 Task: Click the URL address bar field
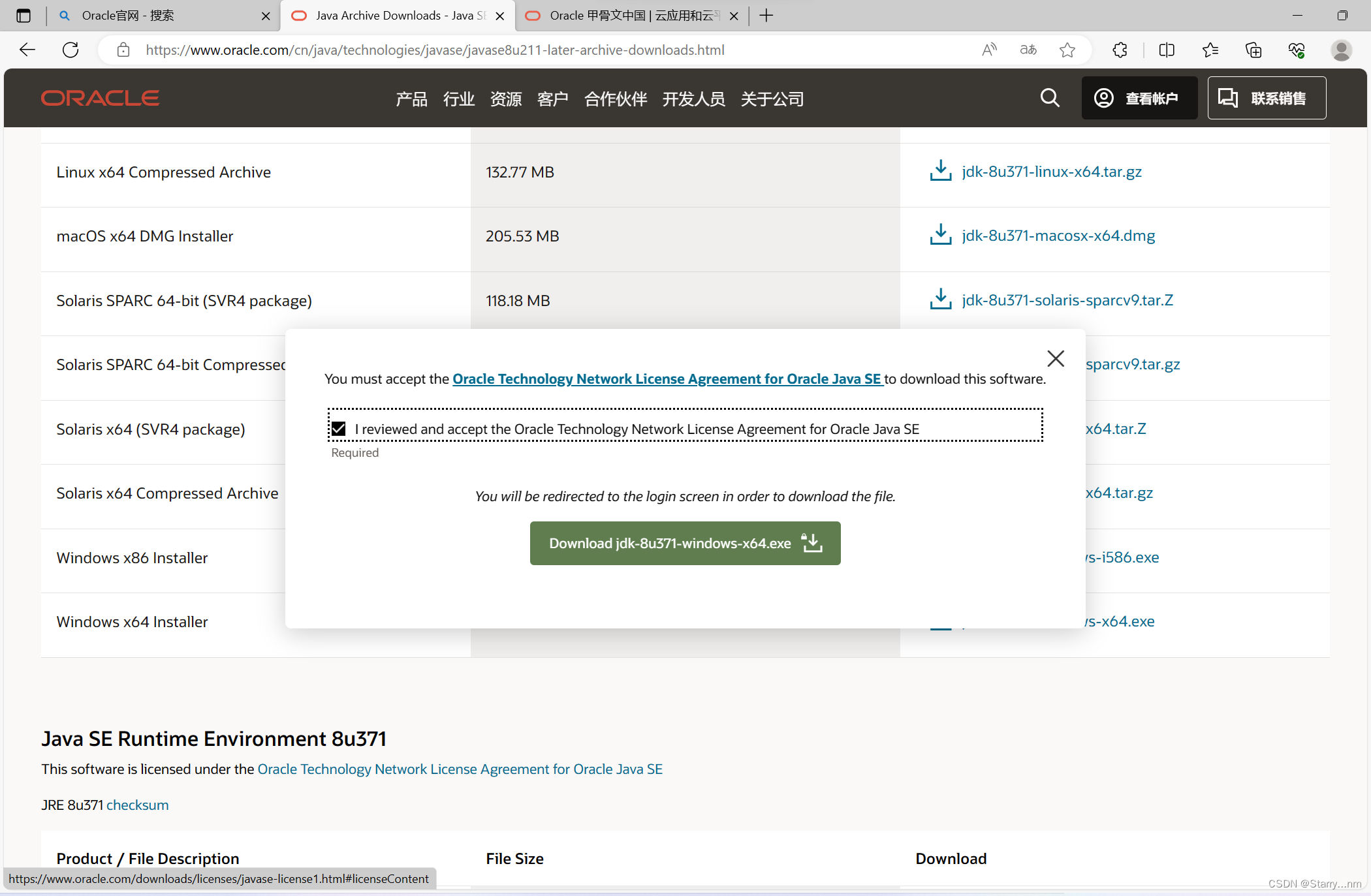tap(548, 50)
